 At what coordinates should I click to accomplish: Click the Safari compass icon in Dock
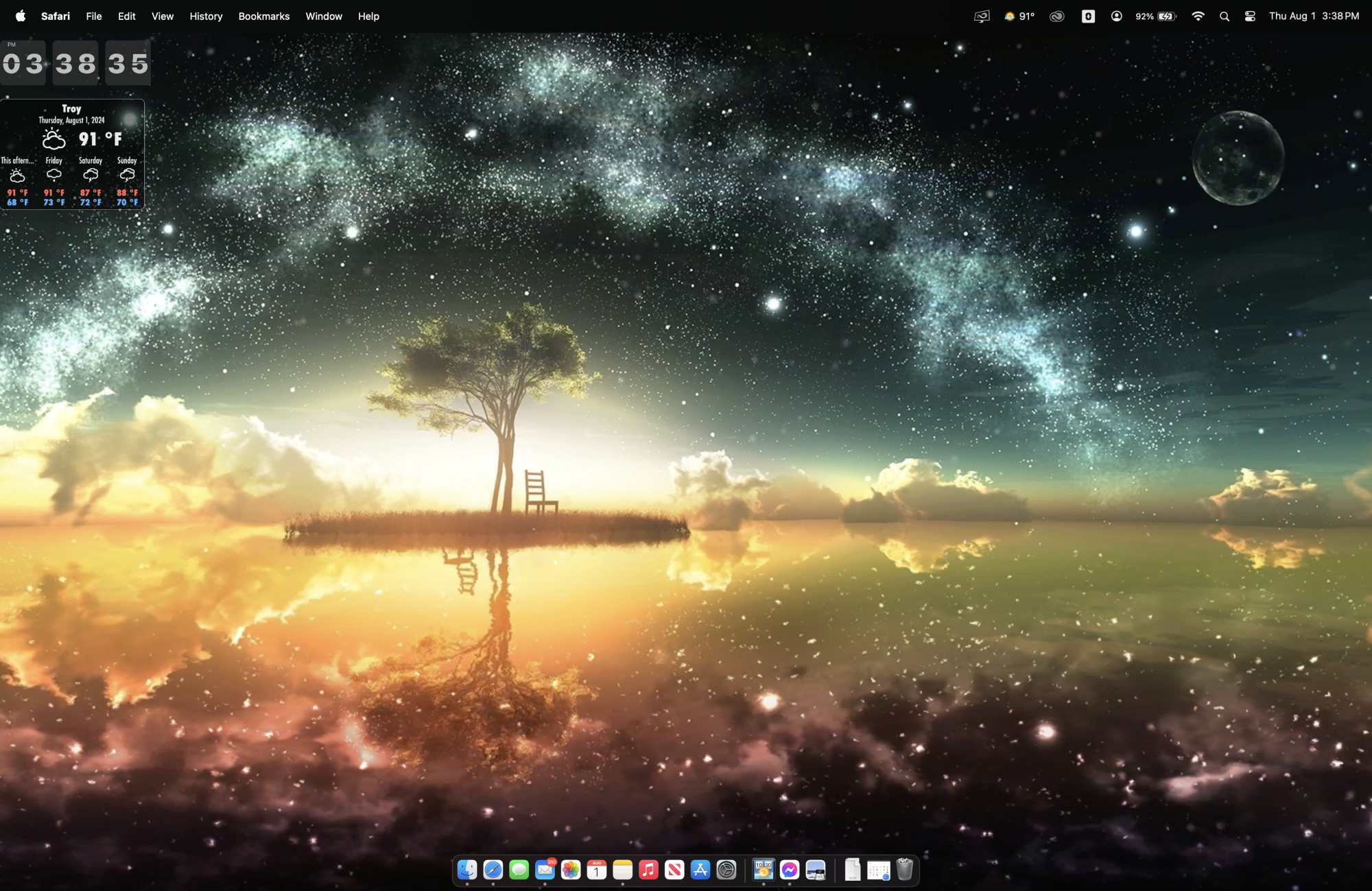(x=493, y=870)
